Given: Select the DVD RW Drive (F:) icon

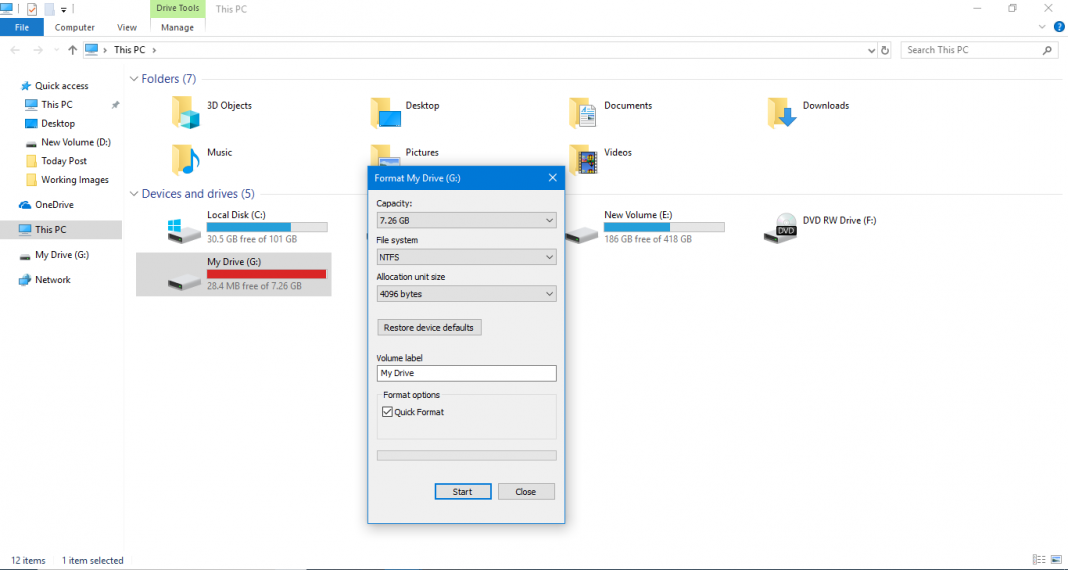Looking at the screenshot, I should pyautogui.click(x=781, y=228).
